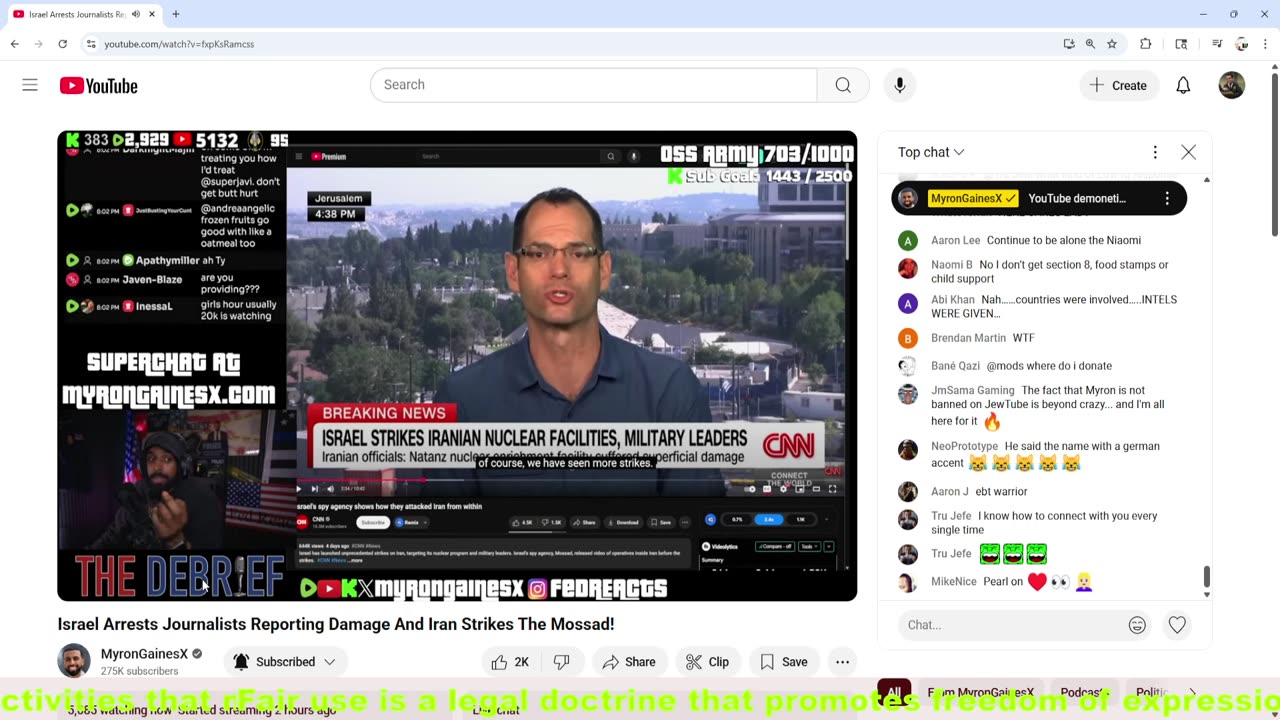Open live chat three-dot options
This screenshot has width=1280, height=720.
1155,152
